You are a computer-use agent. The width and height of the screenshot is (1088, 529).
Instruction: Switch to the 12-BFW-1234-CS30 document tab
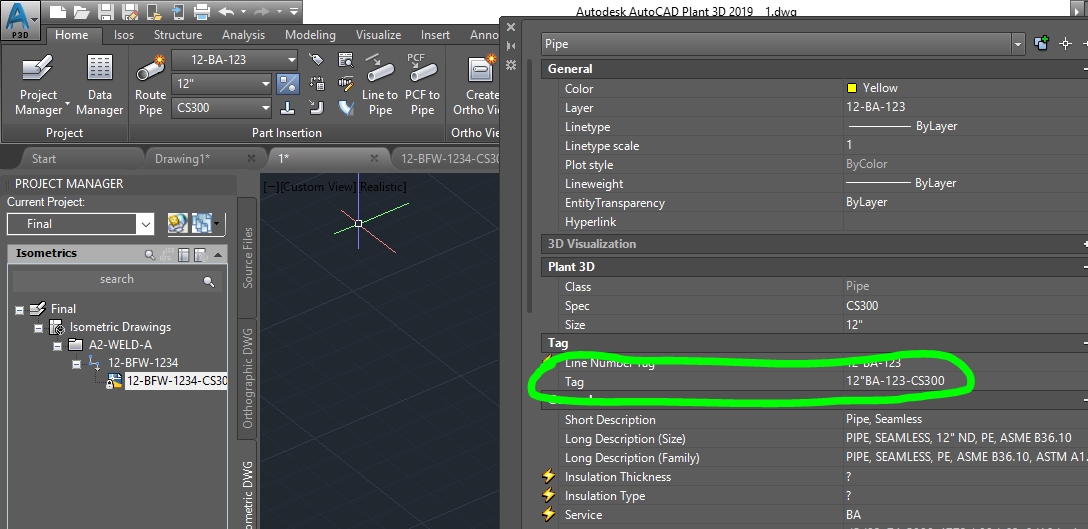[450, 158]
